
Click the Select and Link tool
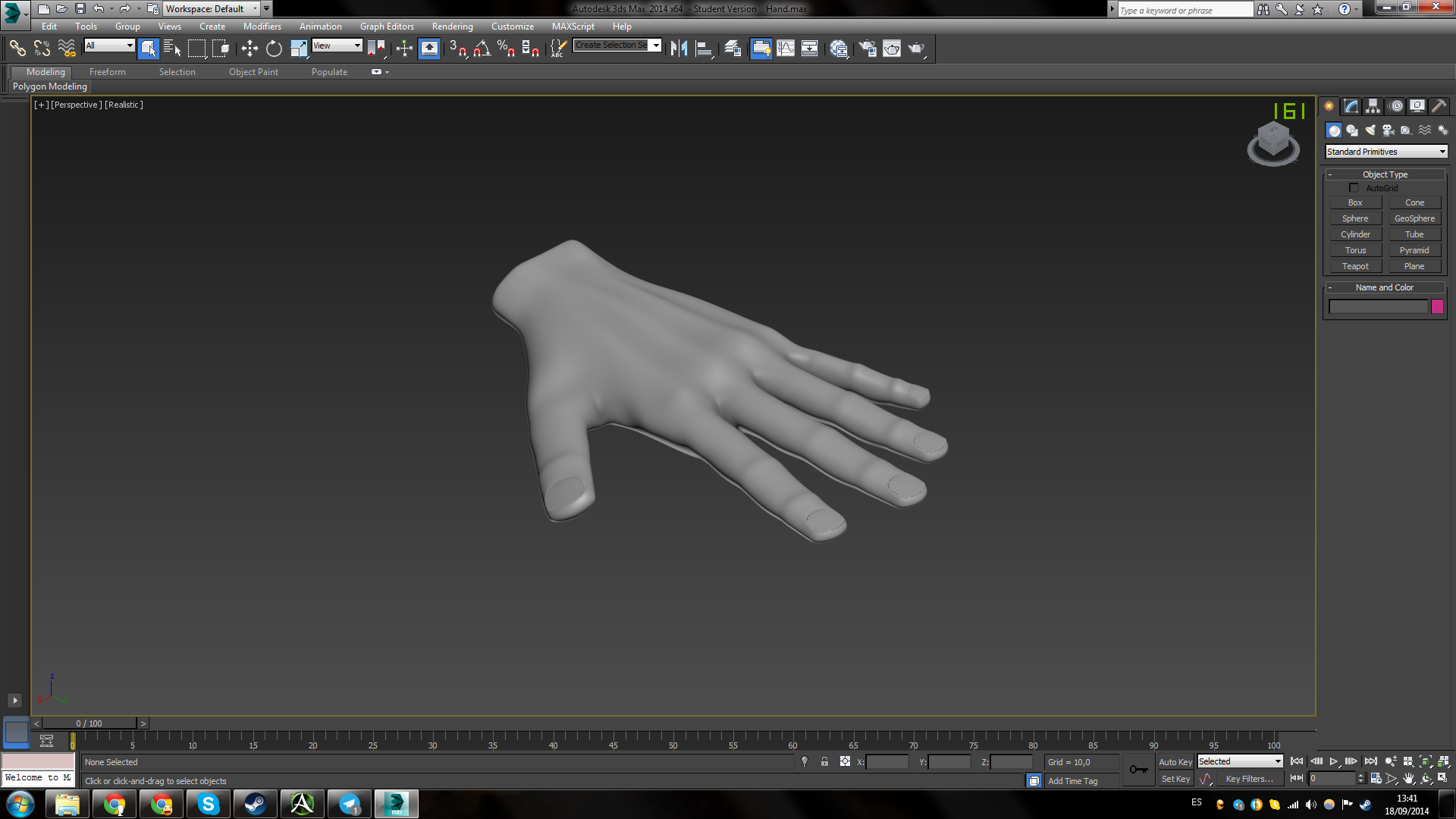(17, 49)
